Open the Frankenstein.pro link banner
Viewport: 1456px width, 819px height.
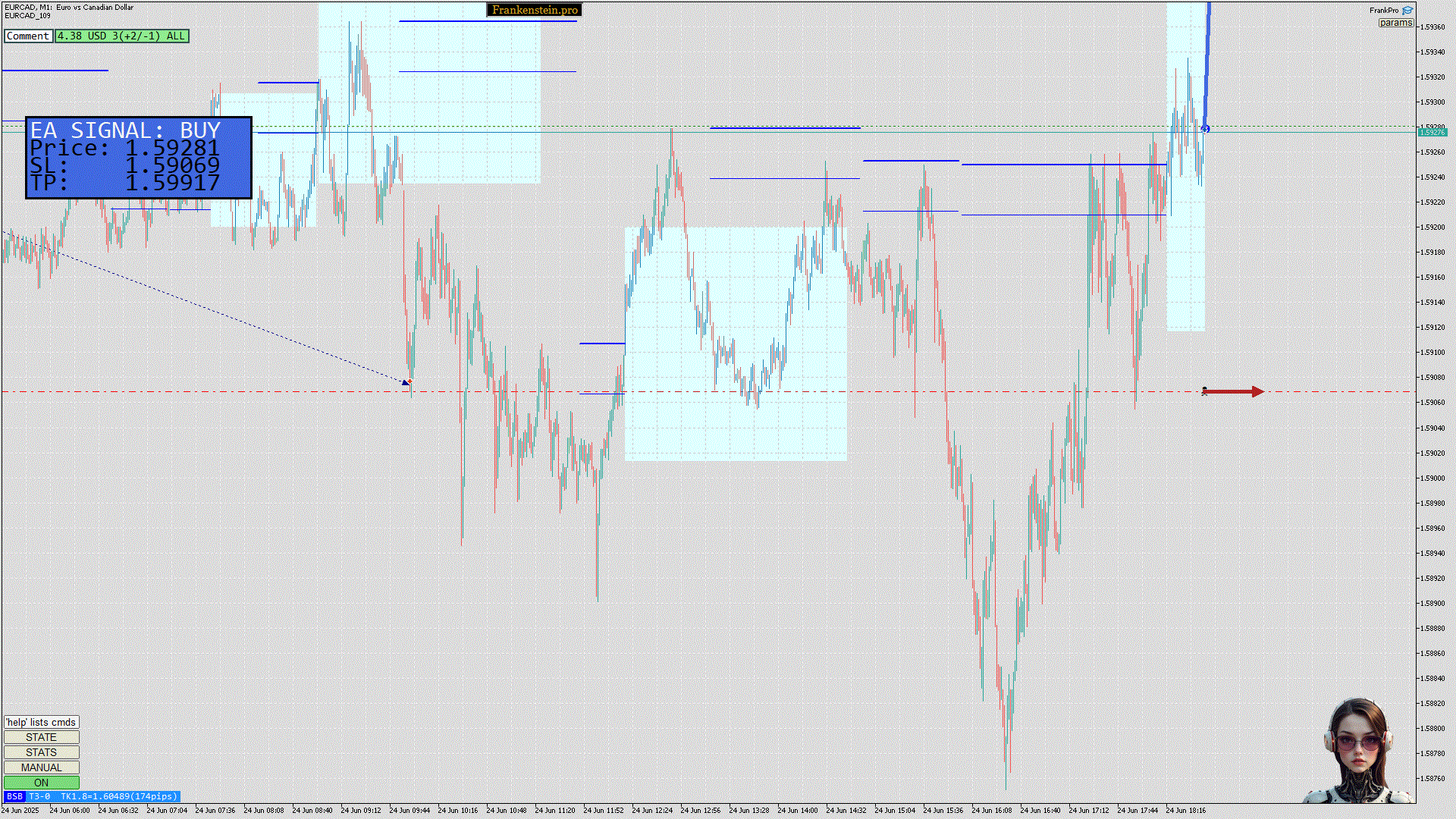(x=535, y=10)
